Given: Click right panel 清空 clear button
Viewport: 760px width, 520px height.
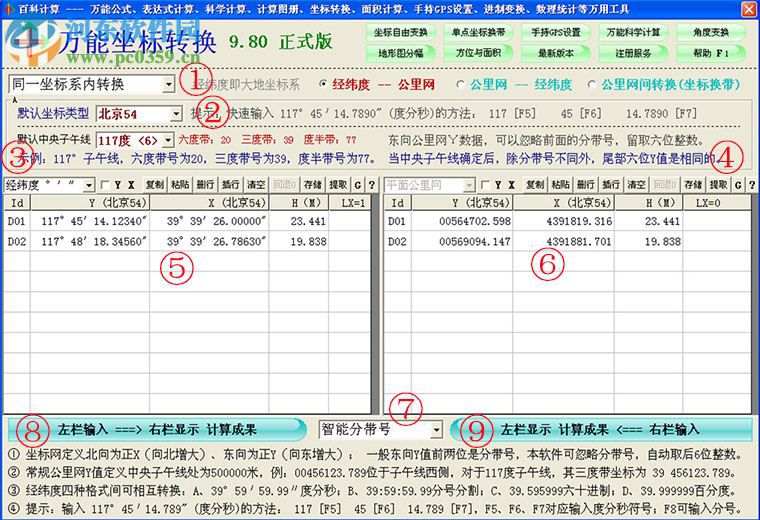Looking at the screenshot, I should click(636, 185).
